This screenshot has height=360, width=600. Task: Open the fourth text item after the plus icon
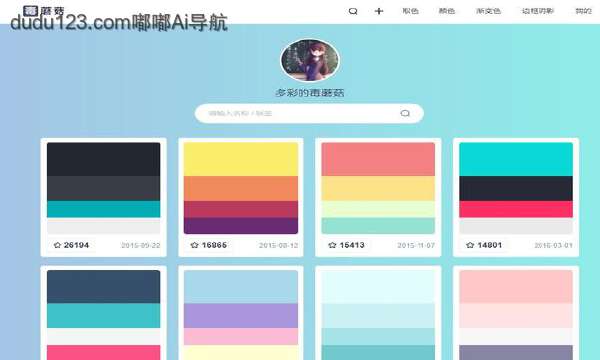538,11
